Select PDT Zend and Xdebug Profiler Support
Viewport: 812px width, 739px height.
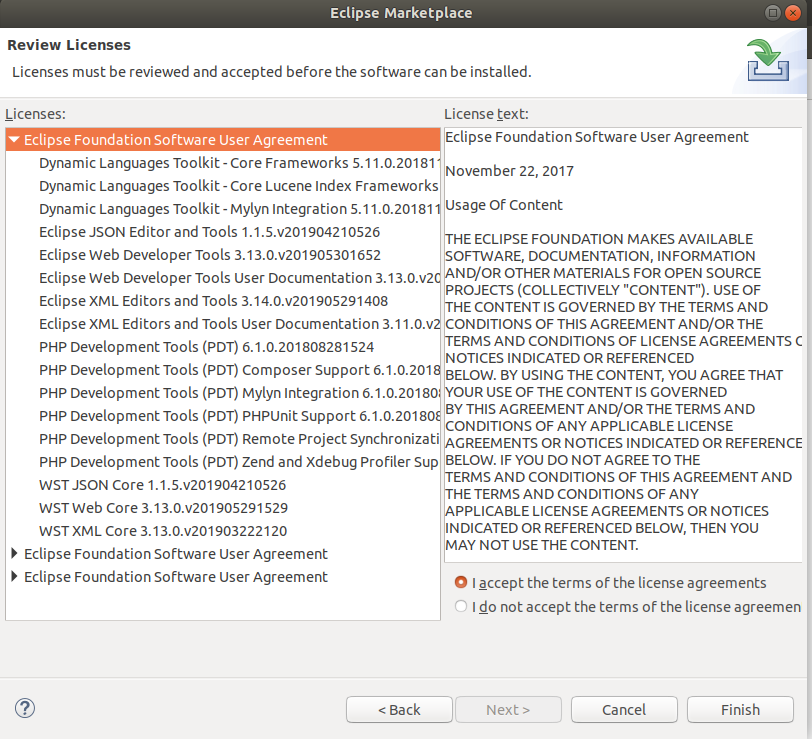pyautogui.click(x=239, y=461)
